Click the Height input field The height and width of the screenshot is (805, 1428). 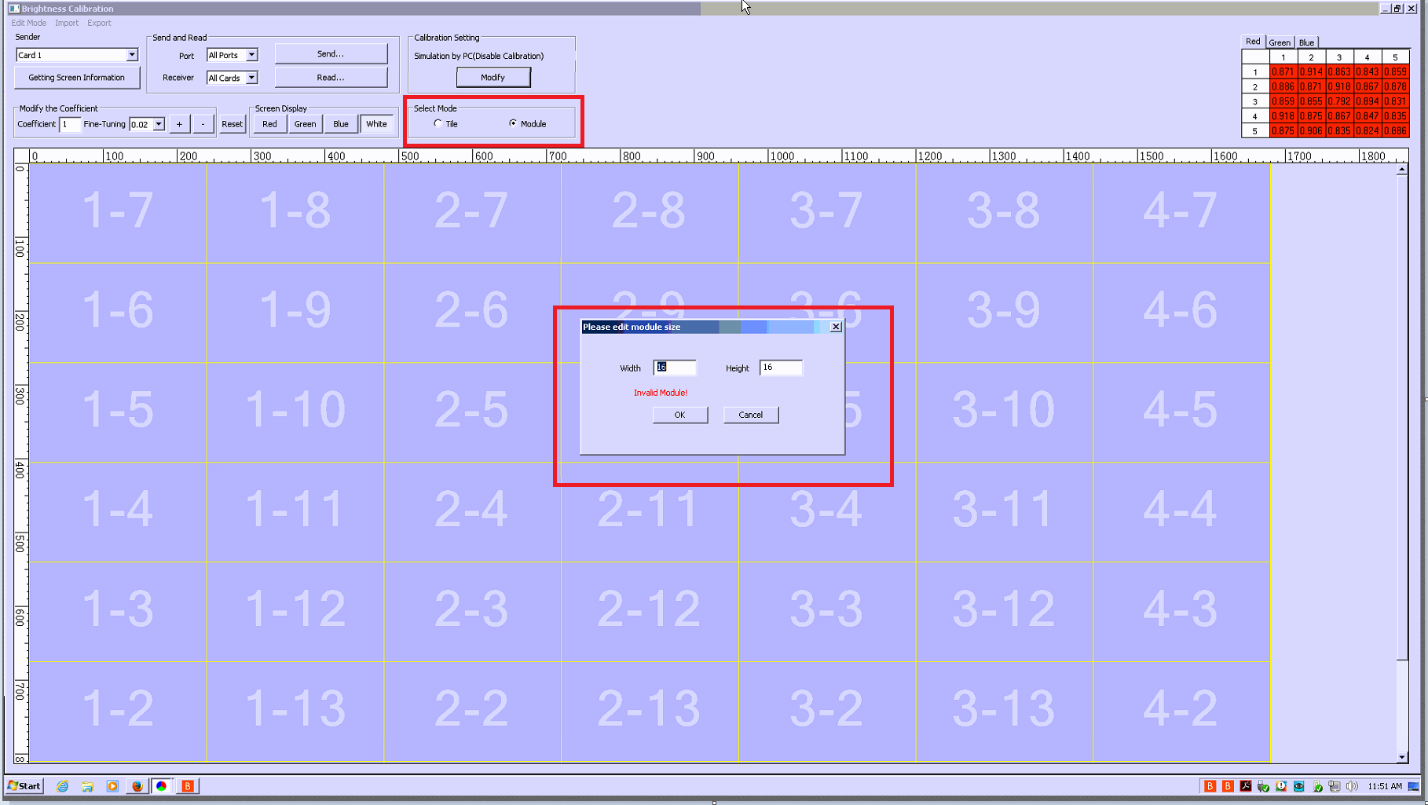pyautogui.click(x=780, y=368)
